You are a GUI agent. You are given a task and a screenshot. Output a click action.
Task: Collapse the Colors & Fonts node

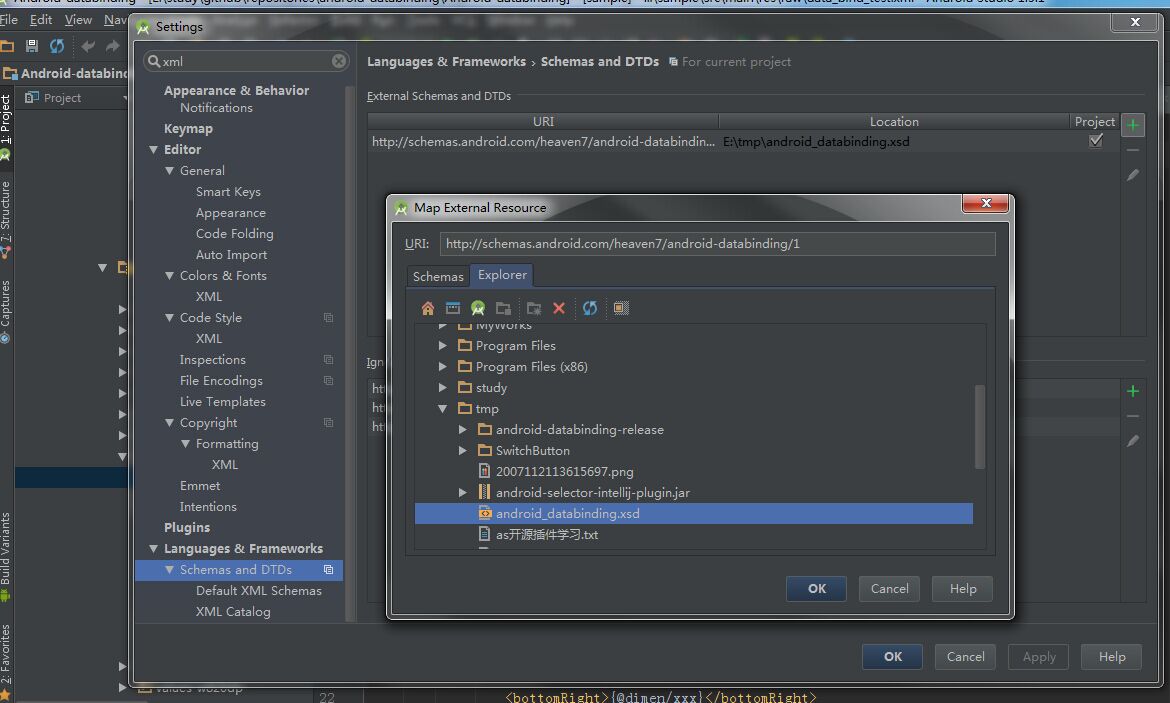[x=169, y=275]
